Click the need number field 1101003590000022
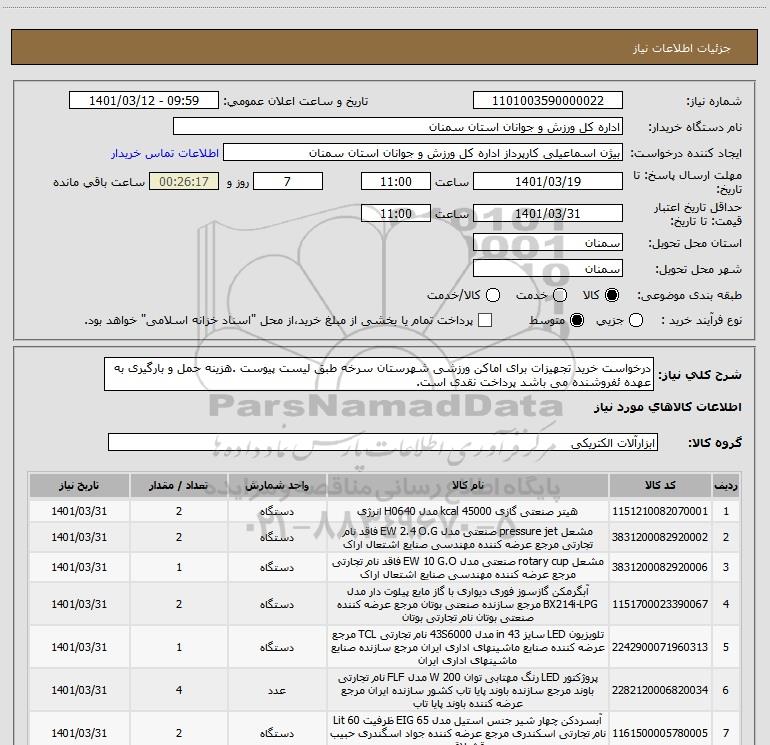770x745 pixels. click(x=548, y=101)
